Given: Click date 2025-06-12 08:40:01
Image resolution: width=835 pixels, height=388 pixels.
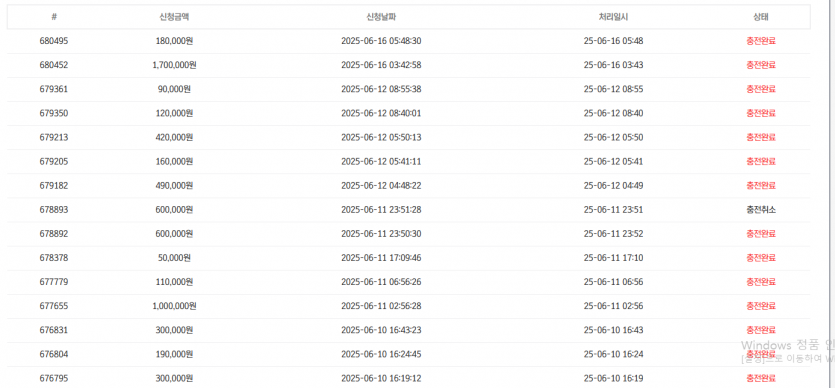Looking at the screenshot, I should pyautogui.click(x=381, y=113).
